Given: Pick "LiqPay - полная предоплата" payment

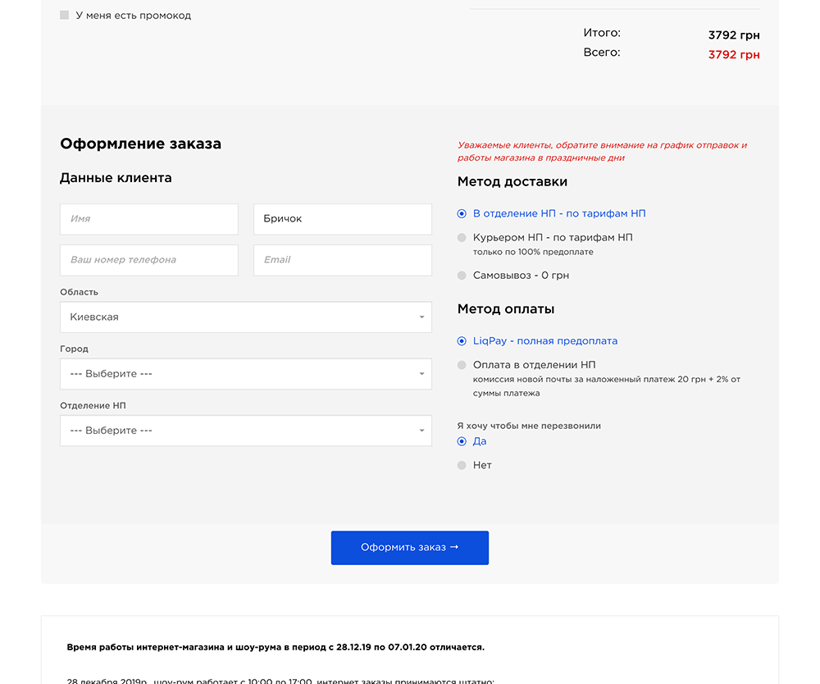Looking at the screenshot, I should coord(462,341).
